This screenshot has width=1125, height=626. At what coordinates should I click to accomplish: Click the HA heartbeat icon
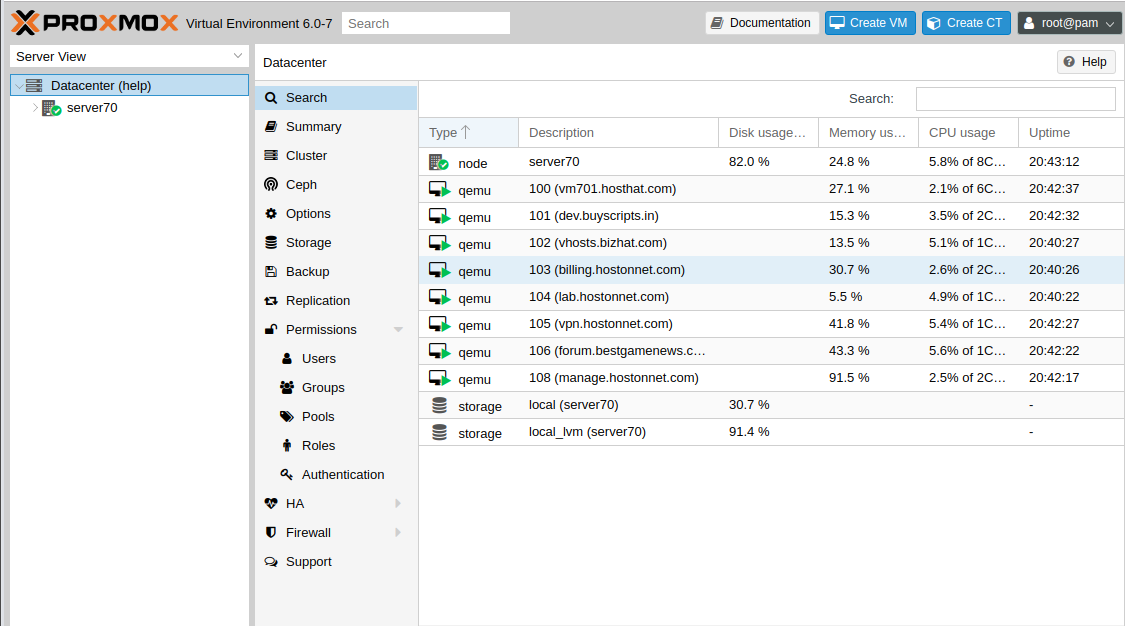tap(270, 504)
